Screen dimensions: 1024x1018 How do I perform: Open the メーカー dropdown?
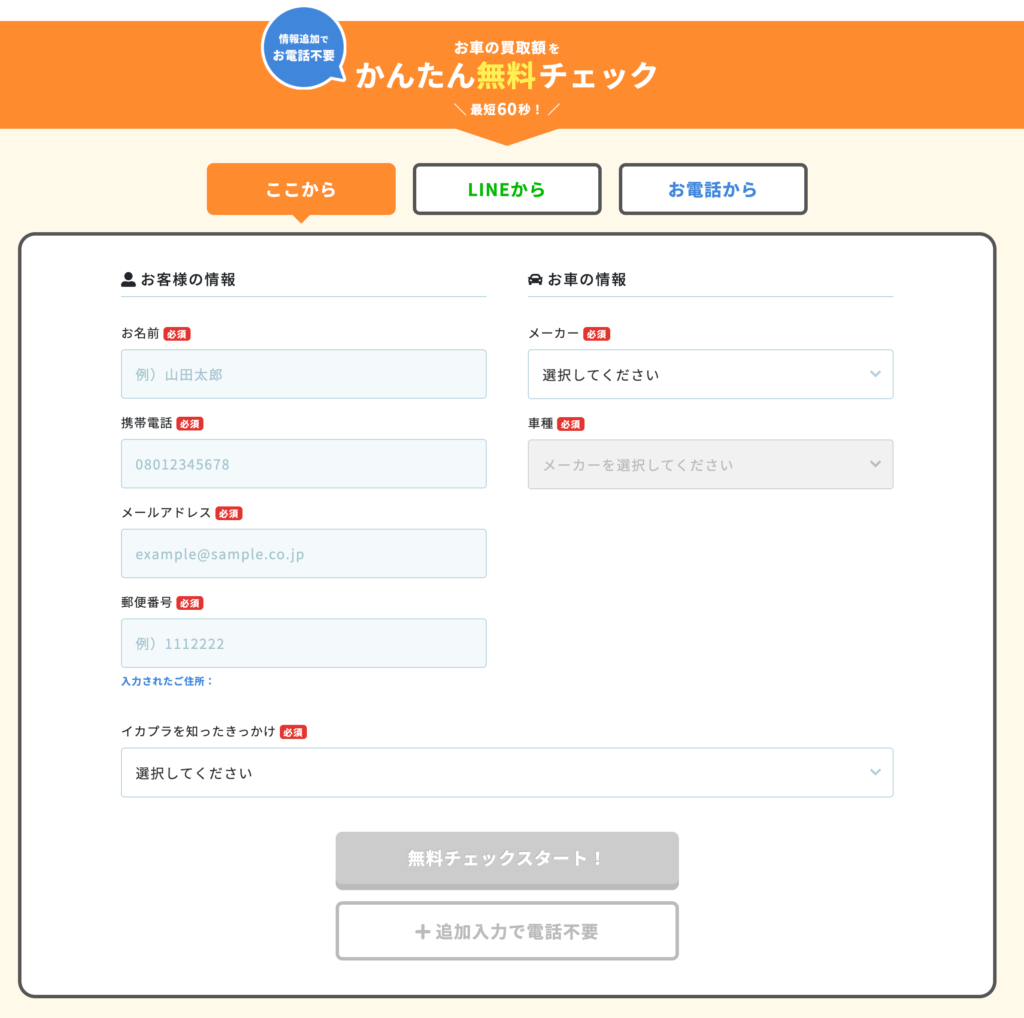point(710,375)
